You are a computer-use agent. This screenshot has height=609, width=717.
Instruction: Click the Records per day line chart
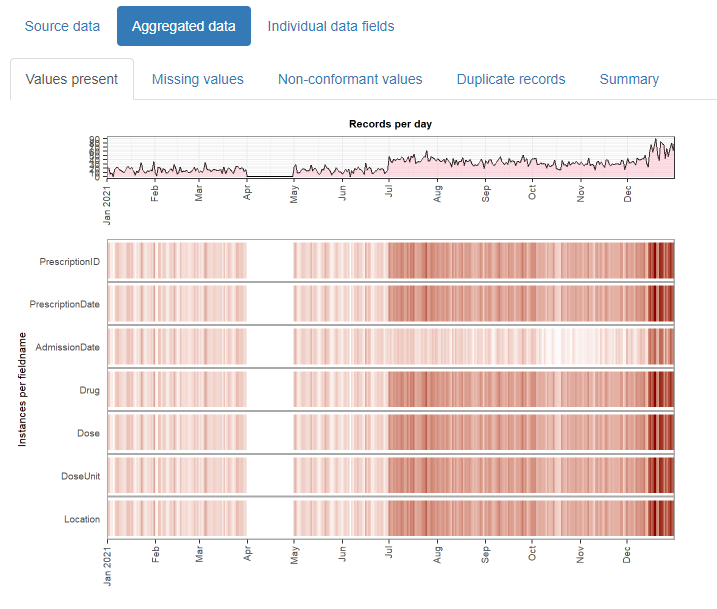pos(391,157)
